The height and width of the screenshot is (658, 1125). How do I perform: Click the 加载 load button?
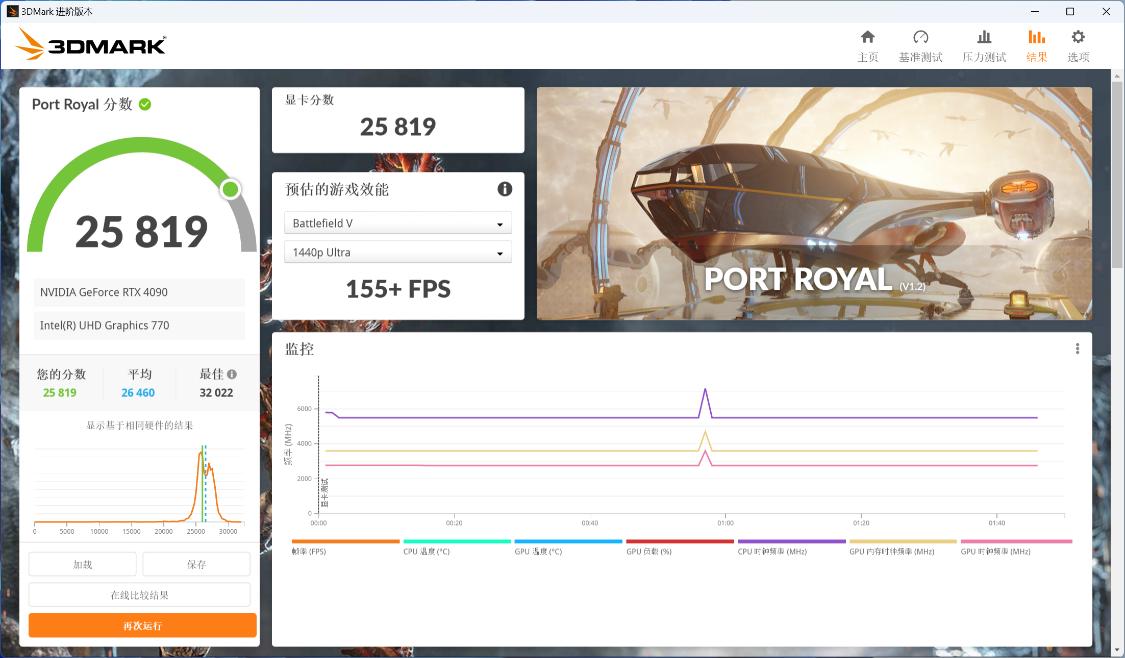click(x=82, y=564)
